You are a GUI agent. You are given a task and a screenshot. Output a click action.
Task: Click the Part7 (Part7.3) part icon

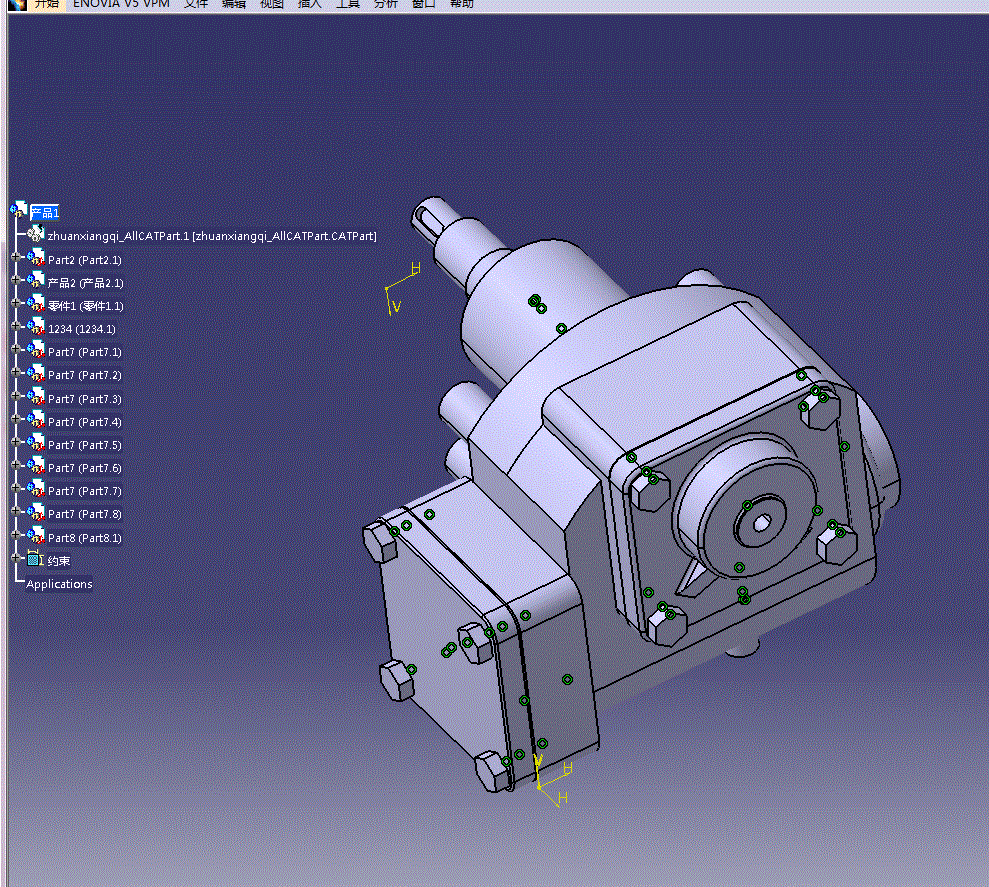point(36,396)
